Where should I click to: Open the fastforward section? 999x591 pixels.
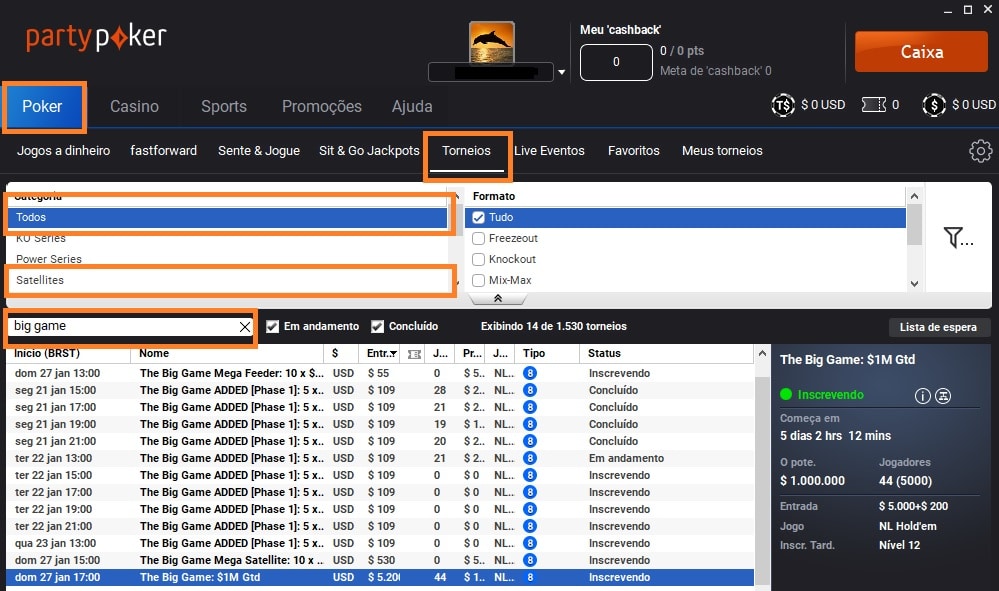[x=164, y=151]
